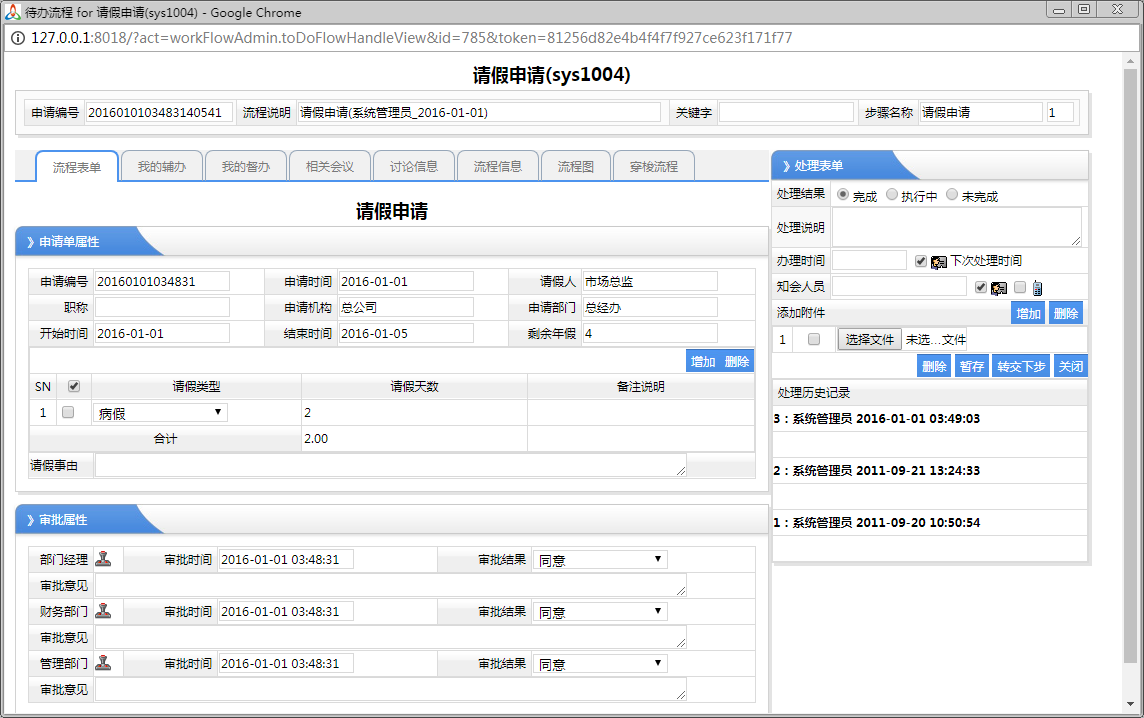Image resolution: width=1144 pixels, height=718 pixels.
Task: Expand 财务部门 审批结果 dropdown
Action: [600, 612]
